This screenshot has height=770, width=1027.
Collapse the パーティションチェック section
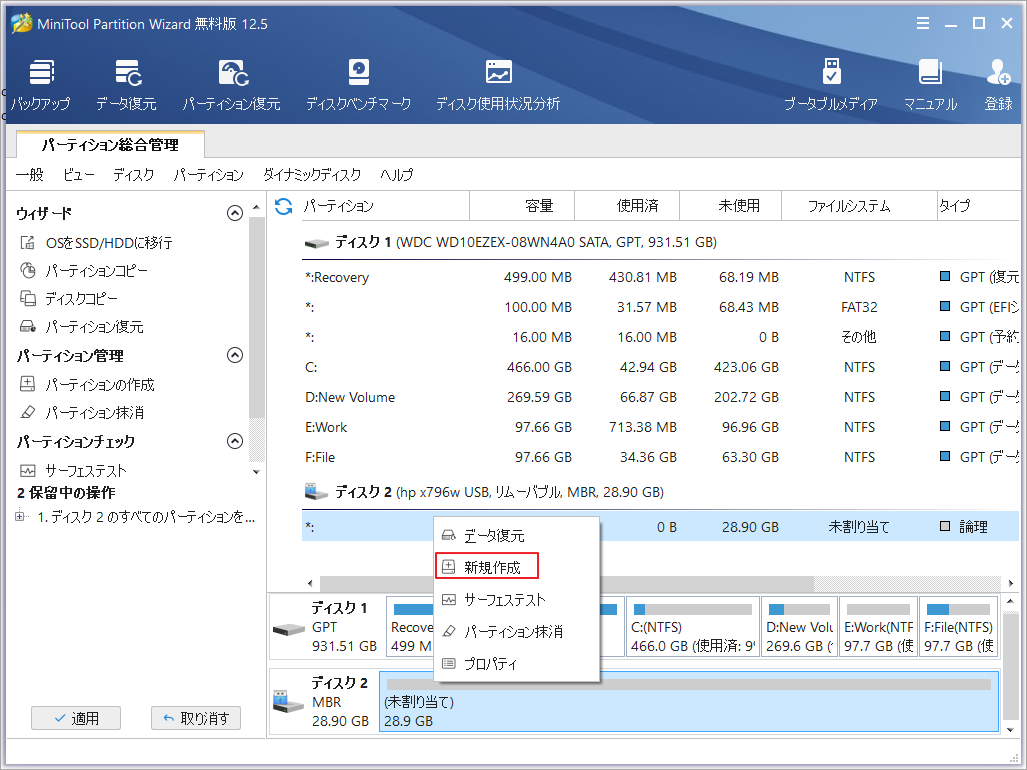pos(235,441)
